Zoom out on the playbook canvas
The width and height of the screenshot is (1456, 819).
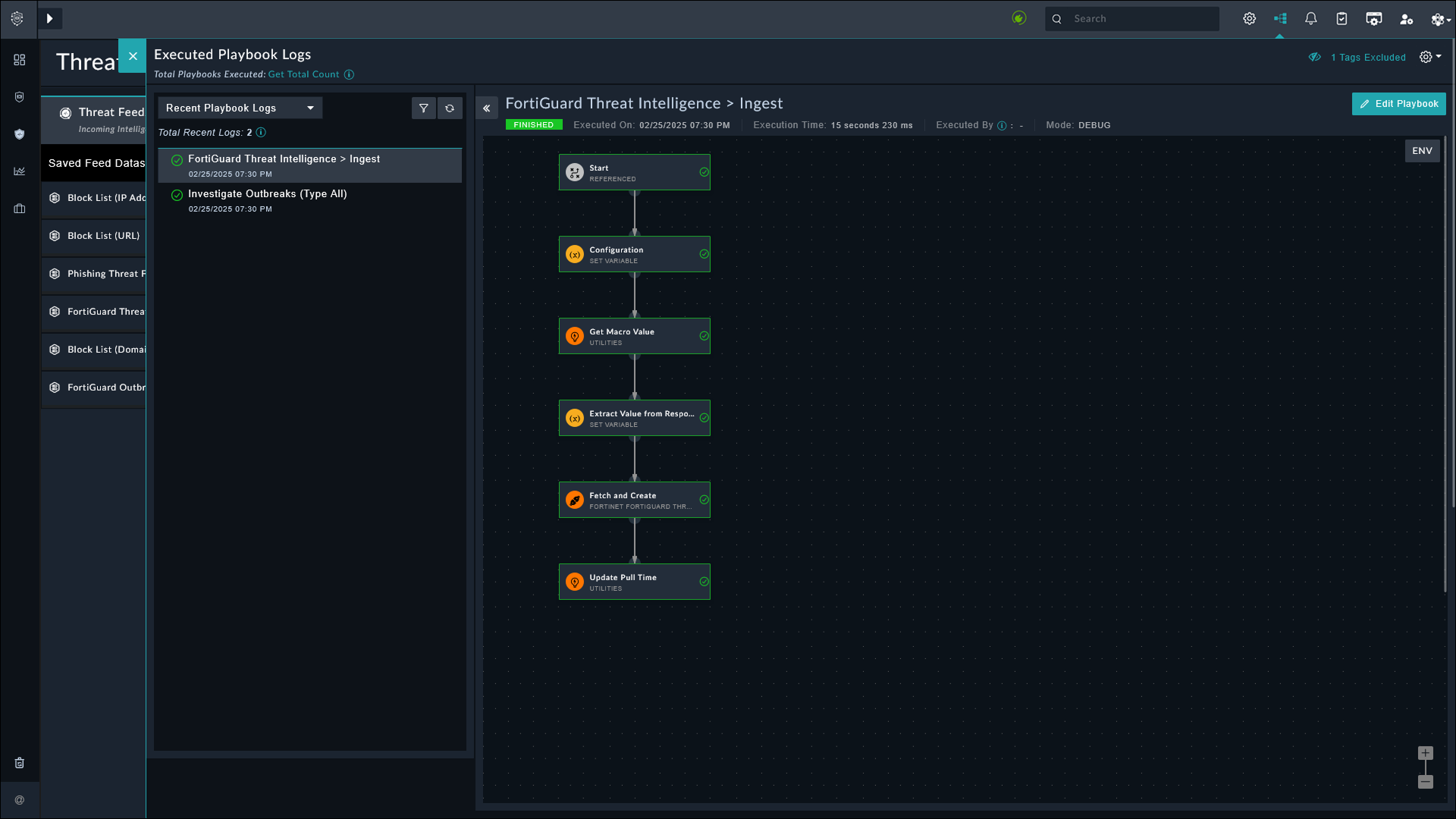coord(1426,782)
